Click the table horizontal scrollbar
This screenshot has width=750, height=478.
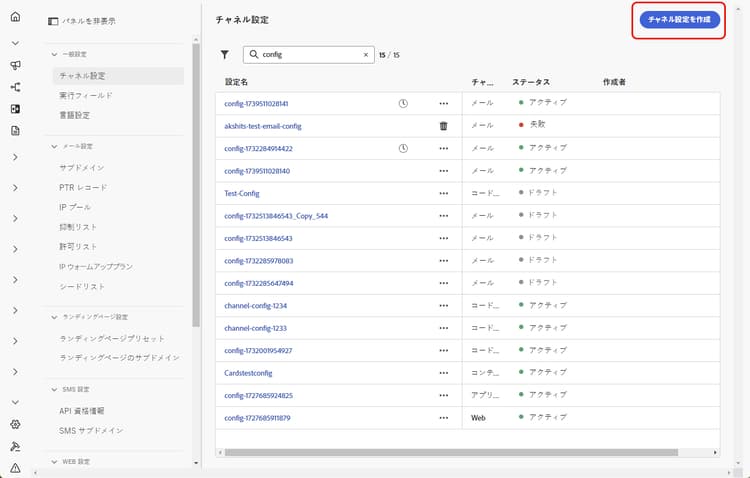pos(451,452)
